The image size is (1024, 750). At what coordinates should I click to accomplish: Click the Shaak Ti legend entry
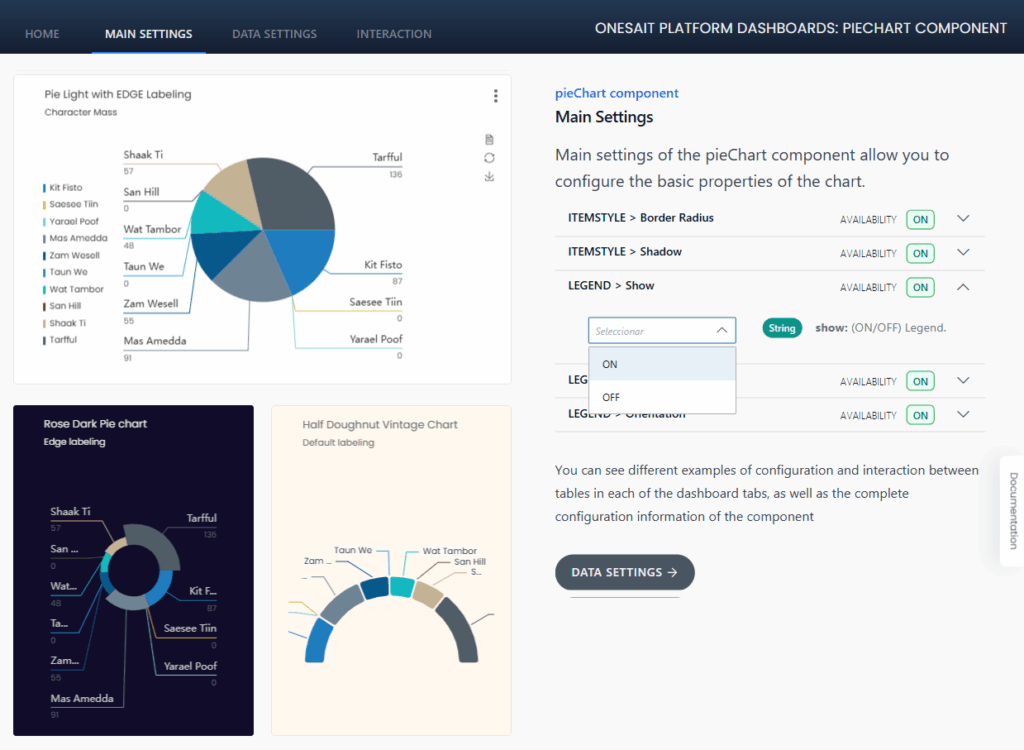67,323
